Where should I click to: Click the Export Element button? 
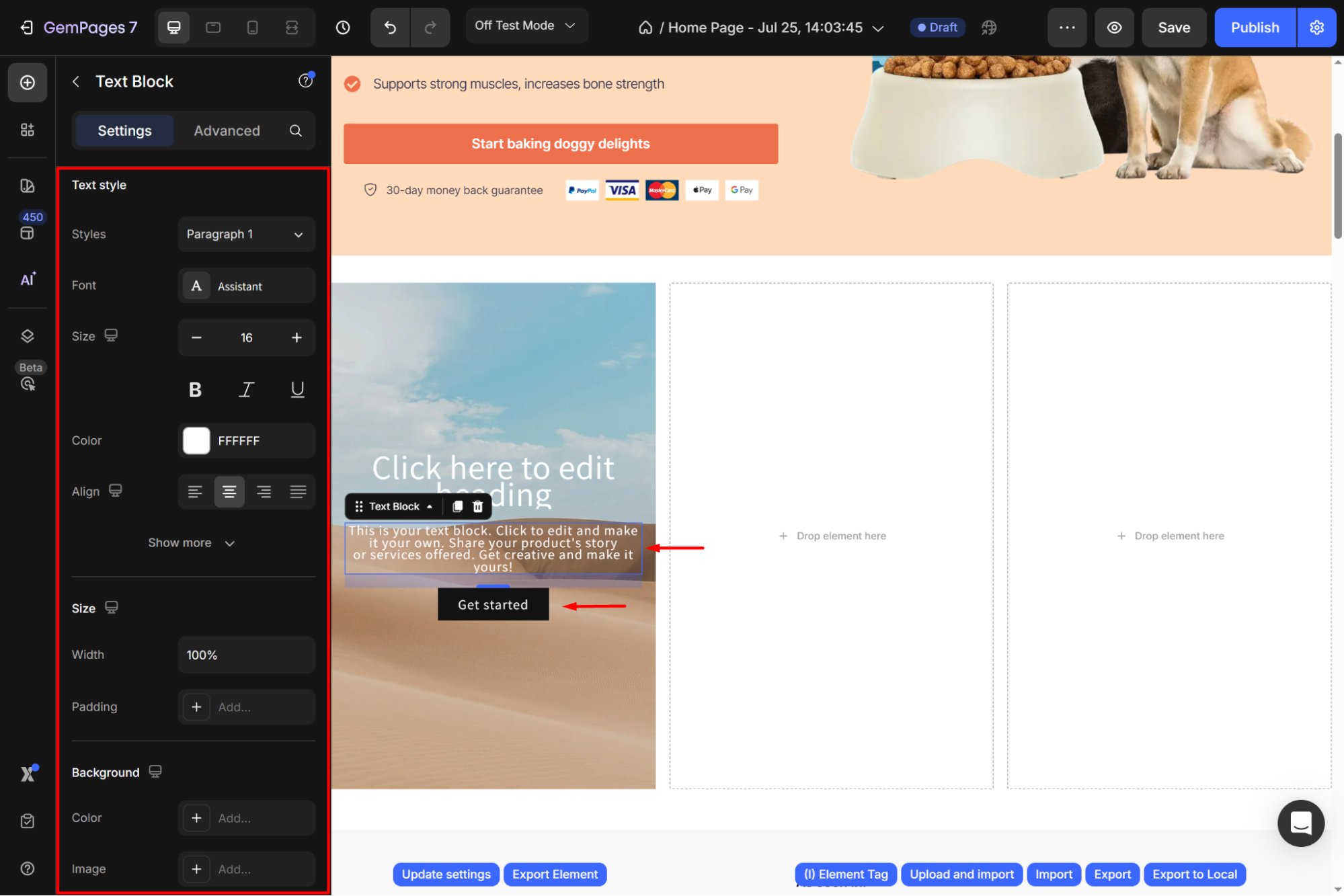(555, 874)
